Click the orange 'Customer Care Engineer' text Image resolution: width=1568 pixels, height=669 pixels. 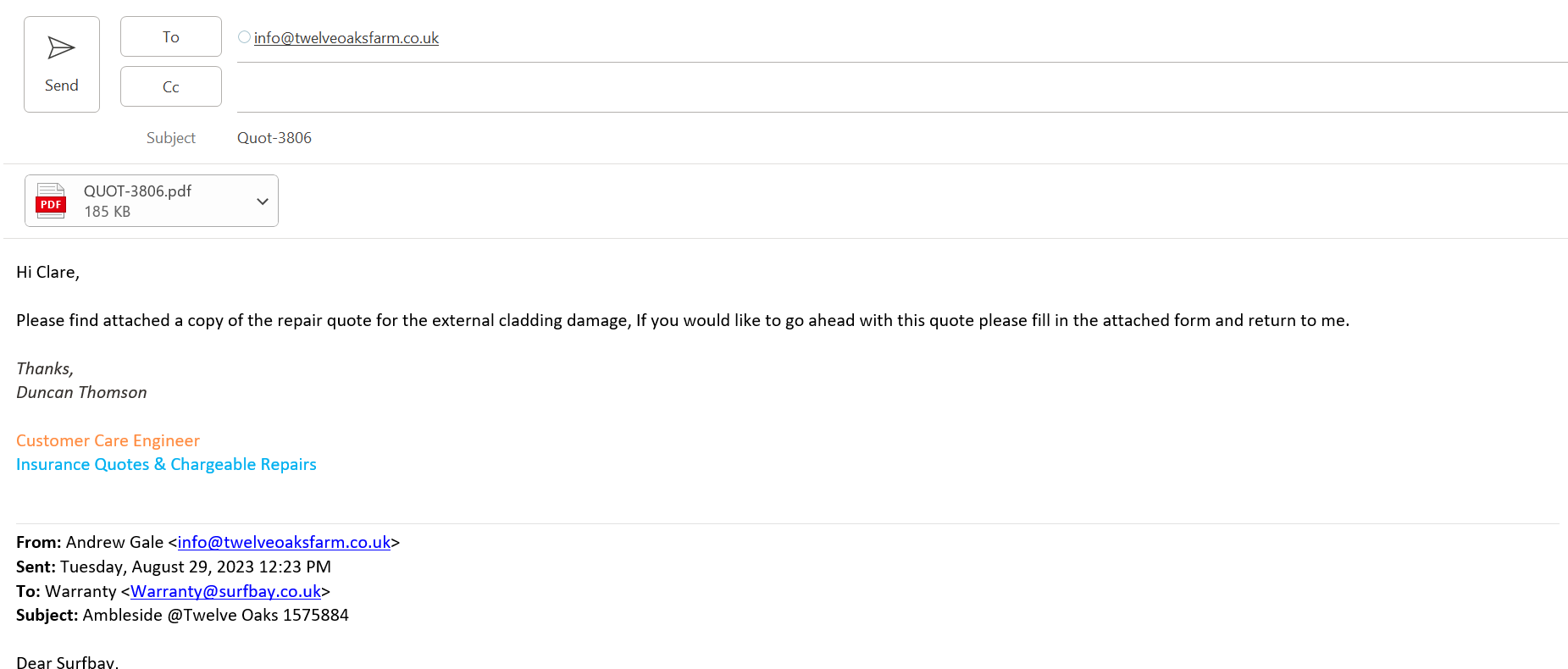pyautogui.click(x=108, y=441)
